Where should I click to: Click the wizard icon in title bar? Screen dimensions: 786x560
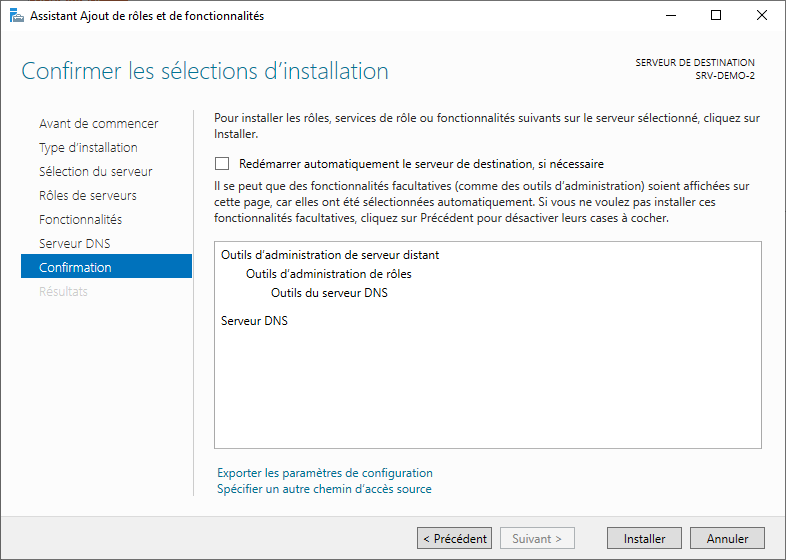point(16,16)
